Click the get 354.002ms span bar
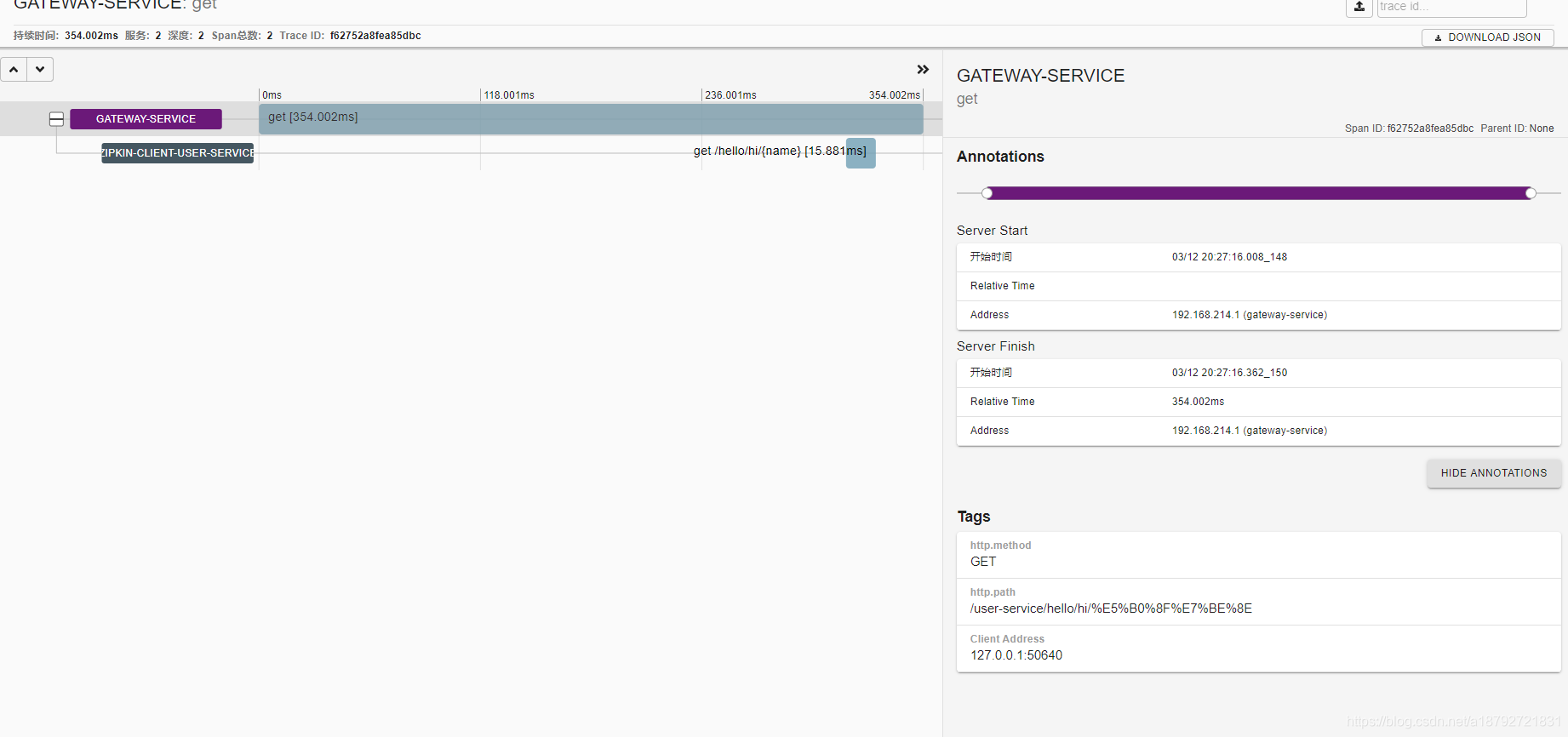Viewport: 1568px width, 737px height. pos(591,119)
